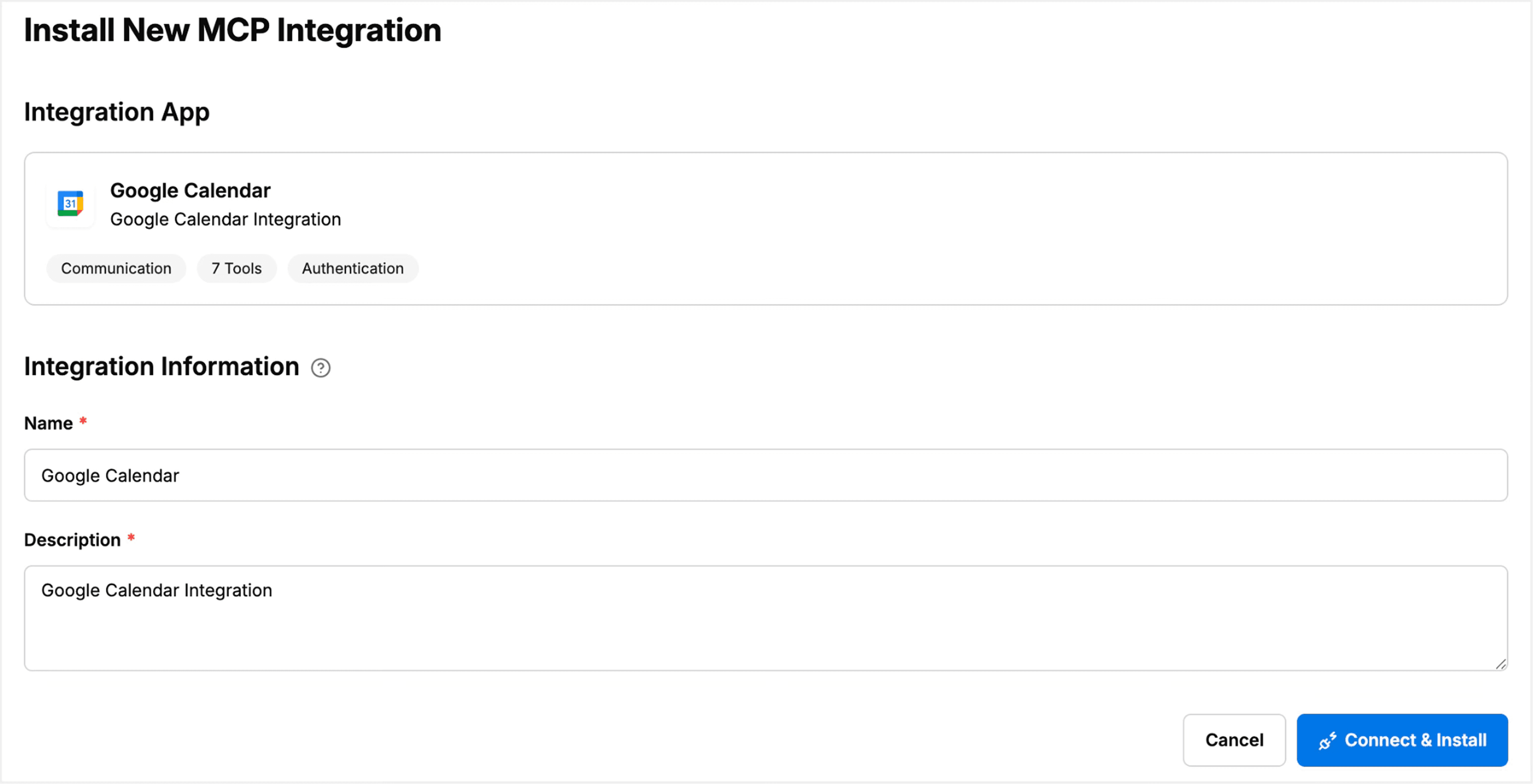Select the Google Calendar Integration description text
This screenshot has width=1533, height=784.
tap(156, 590)
